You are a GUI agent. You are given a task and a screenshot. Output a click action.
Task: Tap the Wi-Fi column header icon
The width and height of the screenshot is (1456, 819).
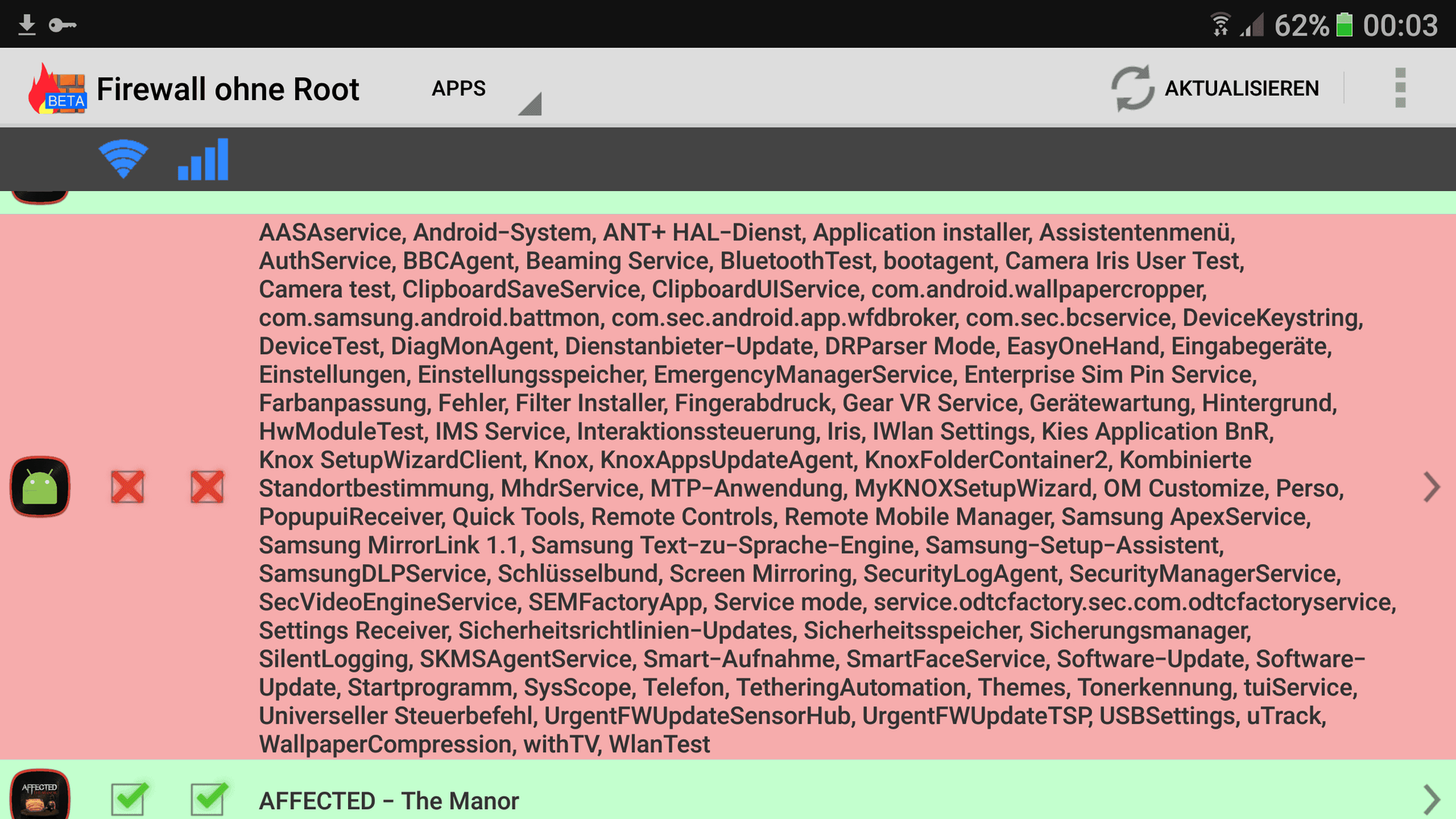[x=123, y=158]
